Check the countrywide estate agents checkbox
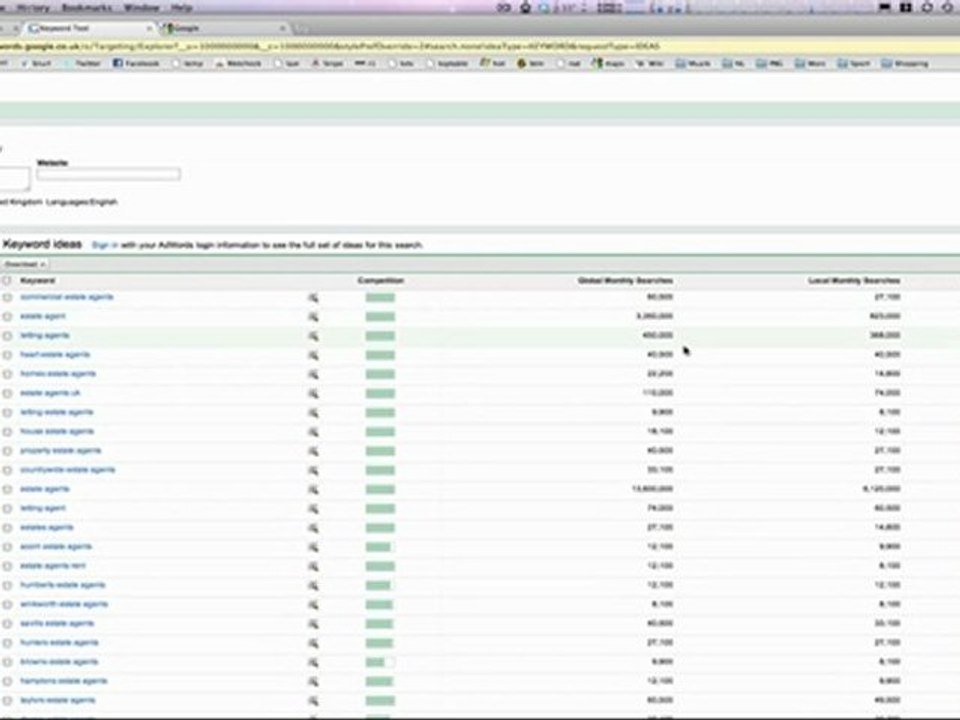 click(x=7, y=470)
